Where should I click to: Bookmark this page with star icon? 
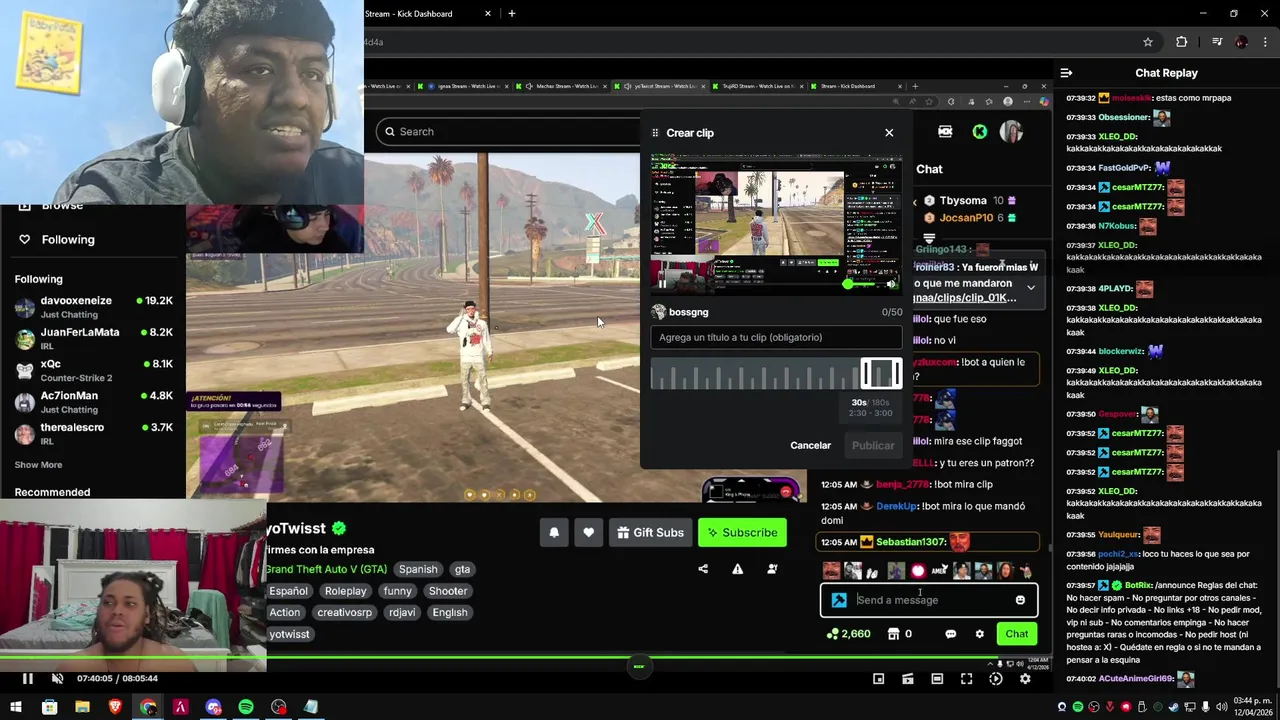pos(1148,42)
